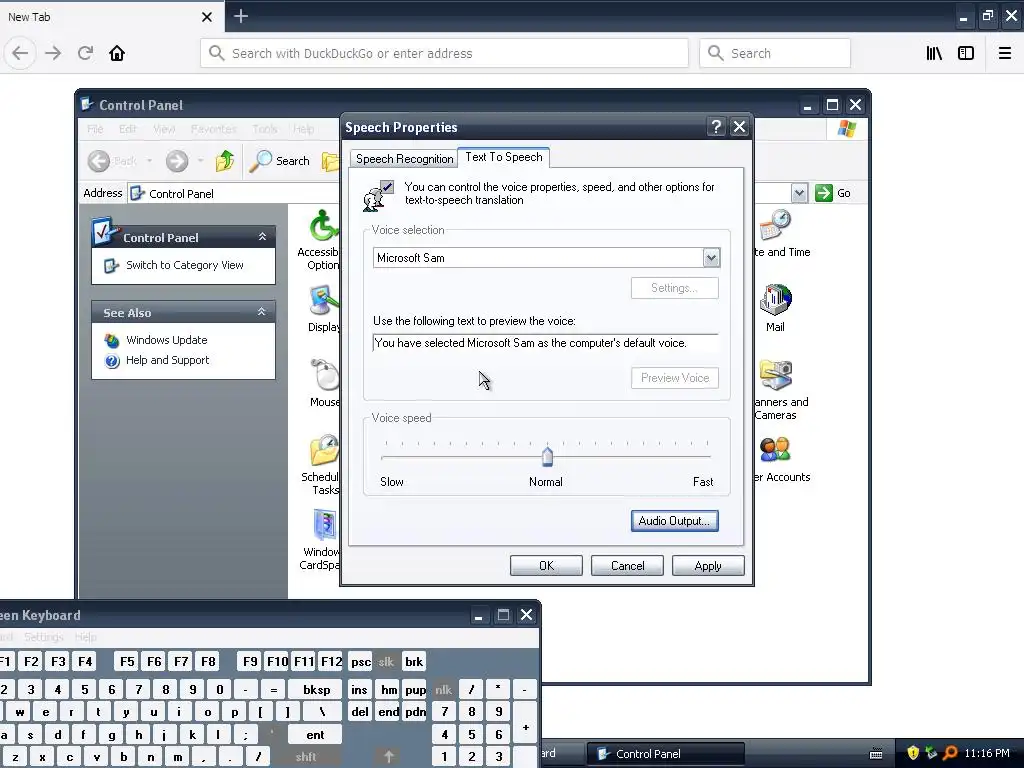Select the Text To Speech tab
1024x768 pixels.
tap(504, 157)
